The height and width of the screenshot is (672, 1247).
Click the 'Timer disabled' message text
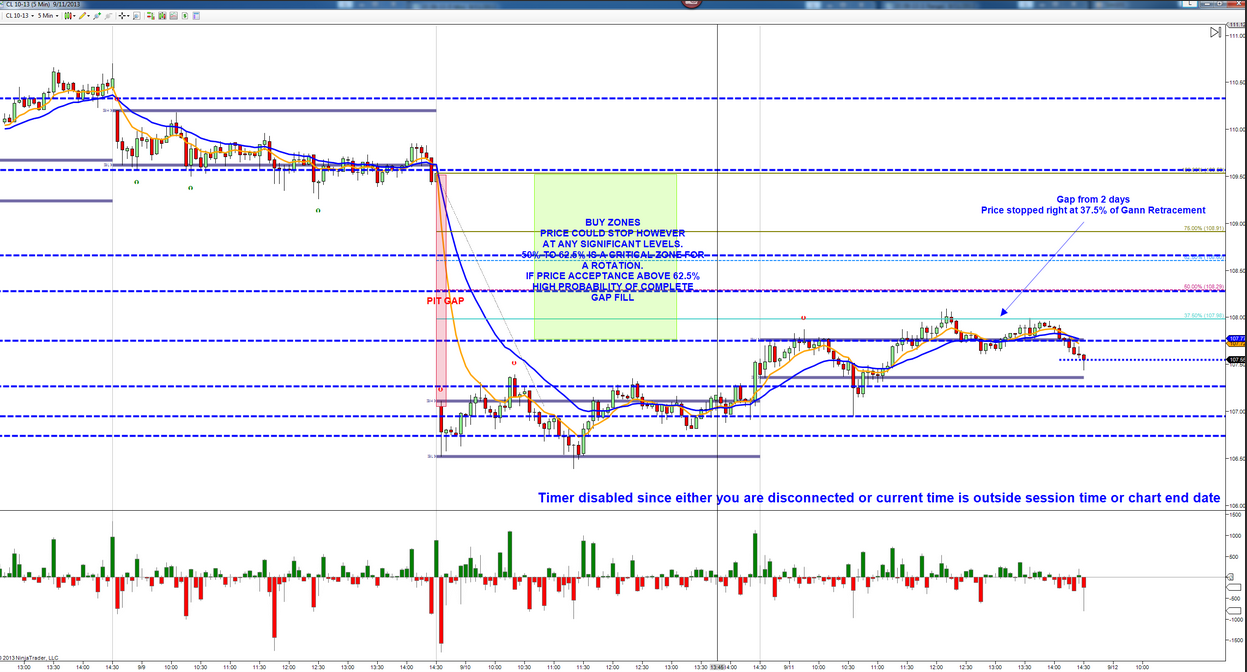pos(879,498)
